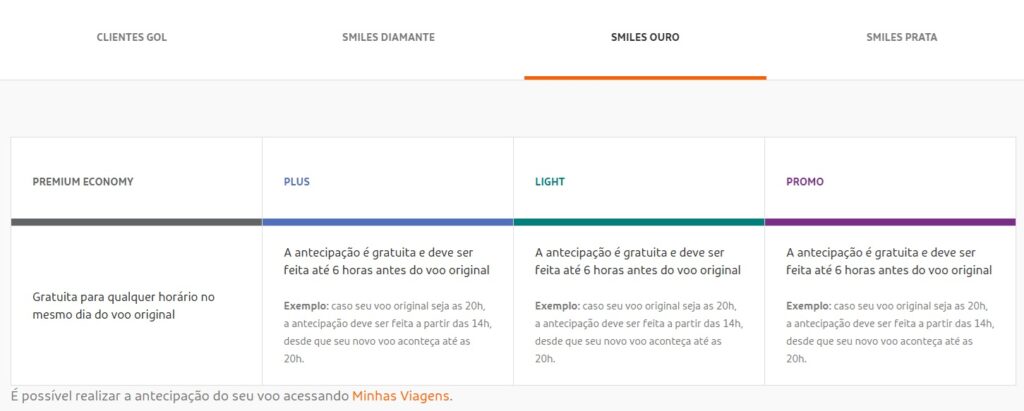1024x411 pixels.
Task: Click the Exemplo paragraph in Plus column
Action: pos(387,332)
